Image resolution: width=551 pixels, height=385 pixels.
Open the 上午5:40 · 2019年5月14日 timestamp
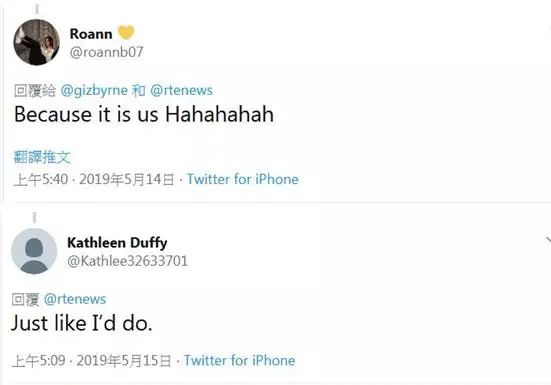point(94,179)
